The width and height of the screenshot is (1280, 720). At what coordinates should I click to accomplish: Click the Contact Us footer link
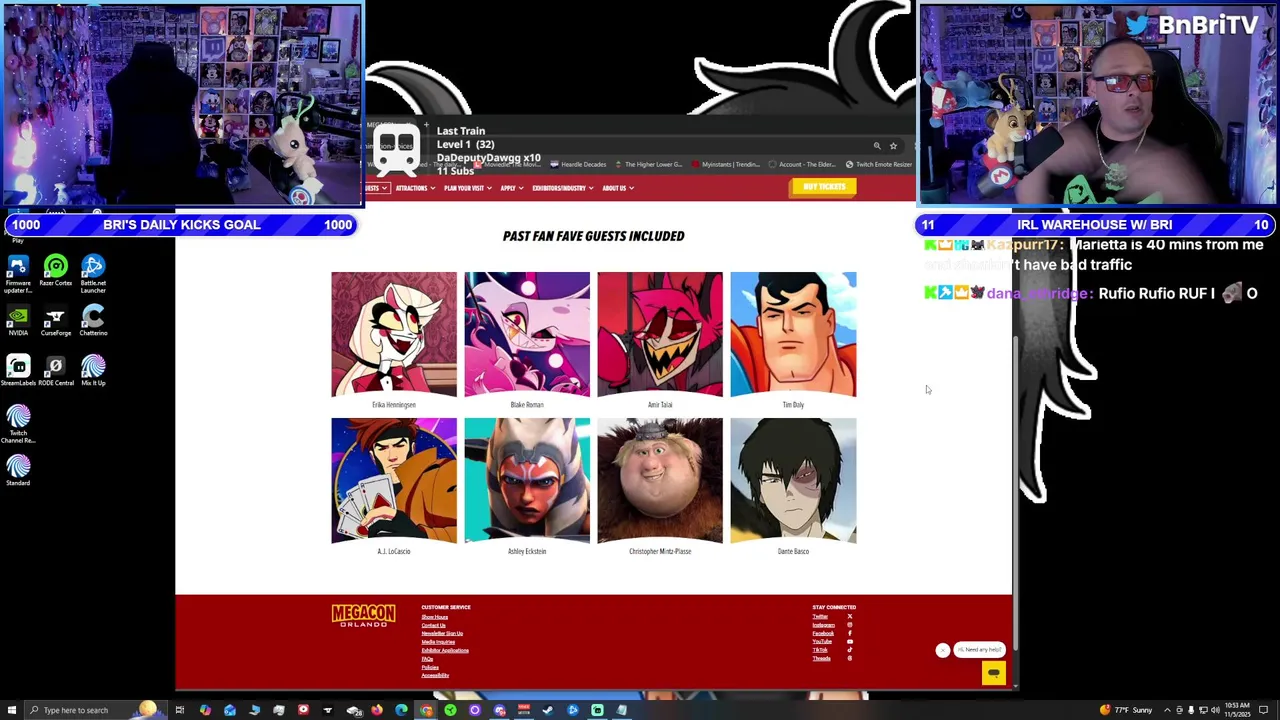coord(433,625)
